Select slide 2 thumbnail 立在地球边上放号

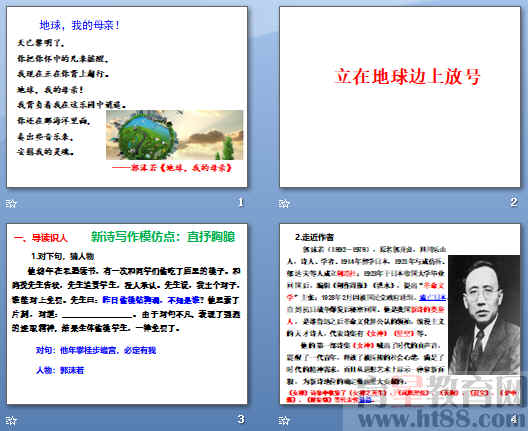coord(400,97)
